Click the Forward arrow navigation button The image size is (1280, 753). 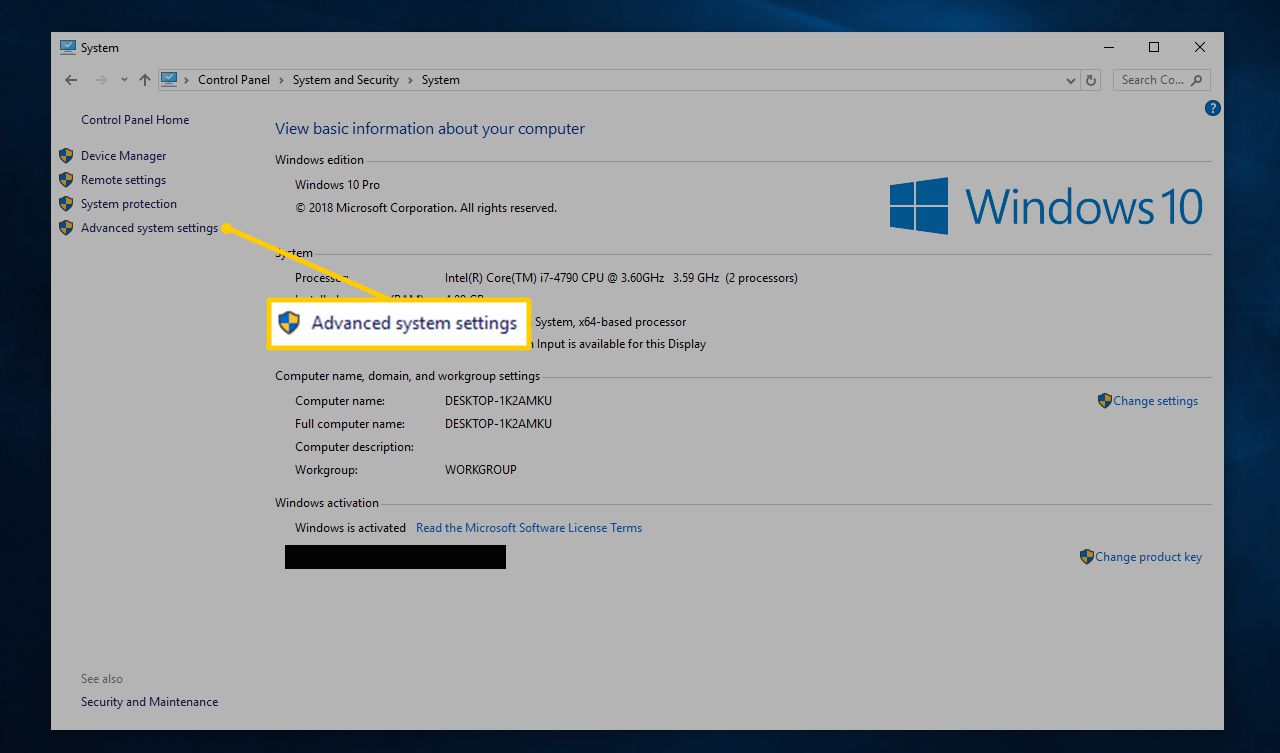point(100,80)
